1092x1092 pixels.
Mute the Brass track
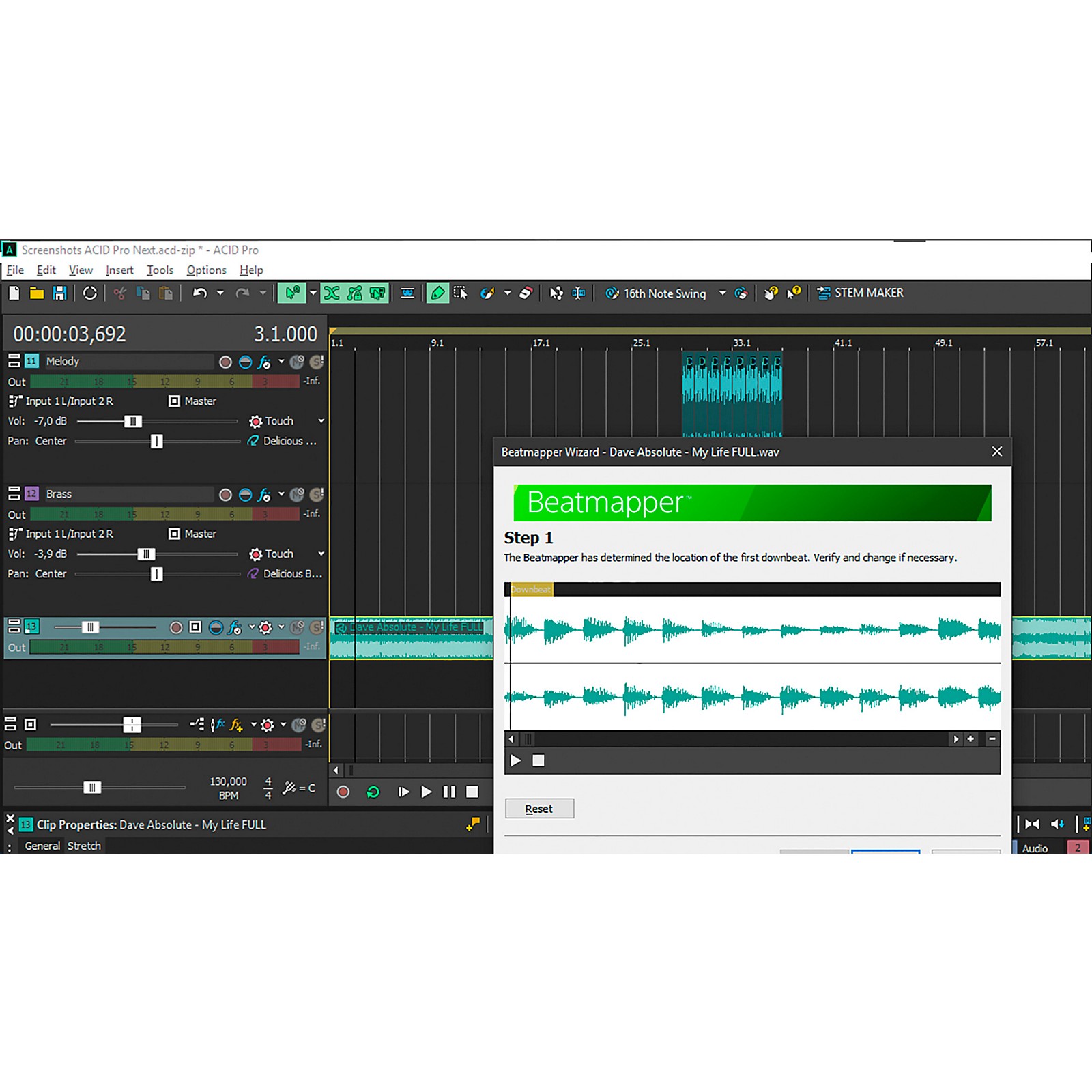tap(297, 495)
